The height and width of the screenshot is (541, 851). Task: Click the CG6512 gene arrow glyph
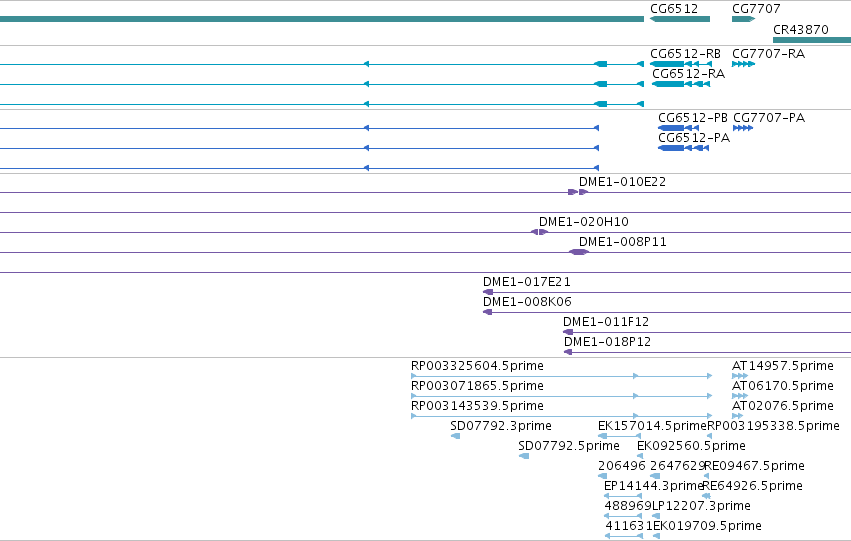680,19
